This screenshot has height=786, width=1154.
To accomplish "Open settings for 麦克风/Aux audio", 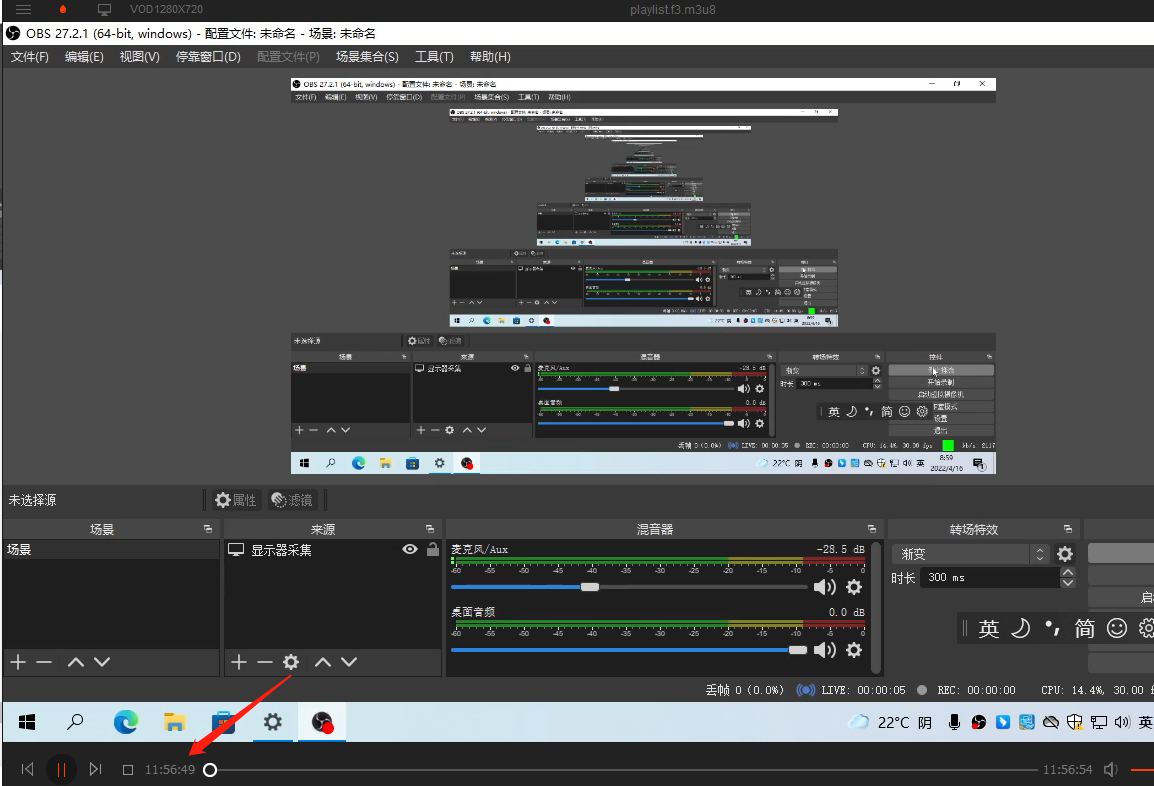I will click(854, 587).
